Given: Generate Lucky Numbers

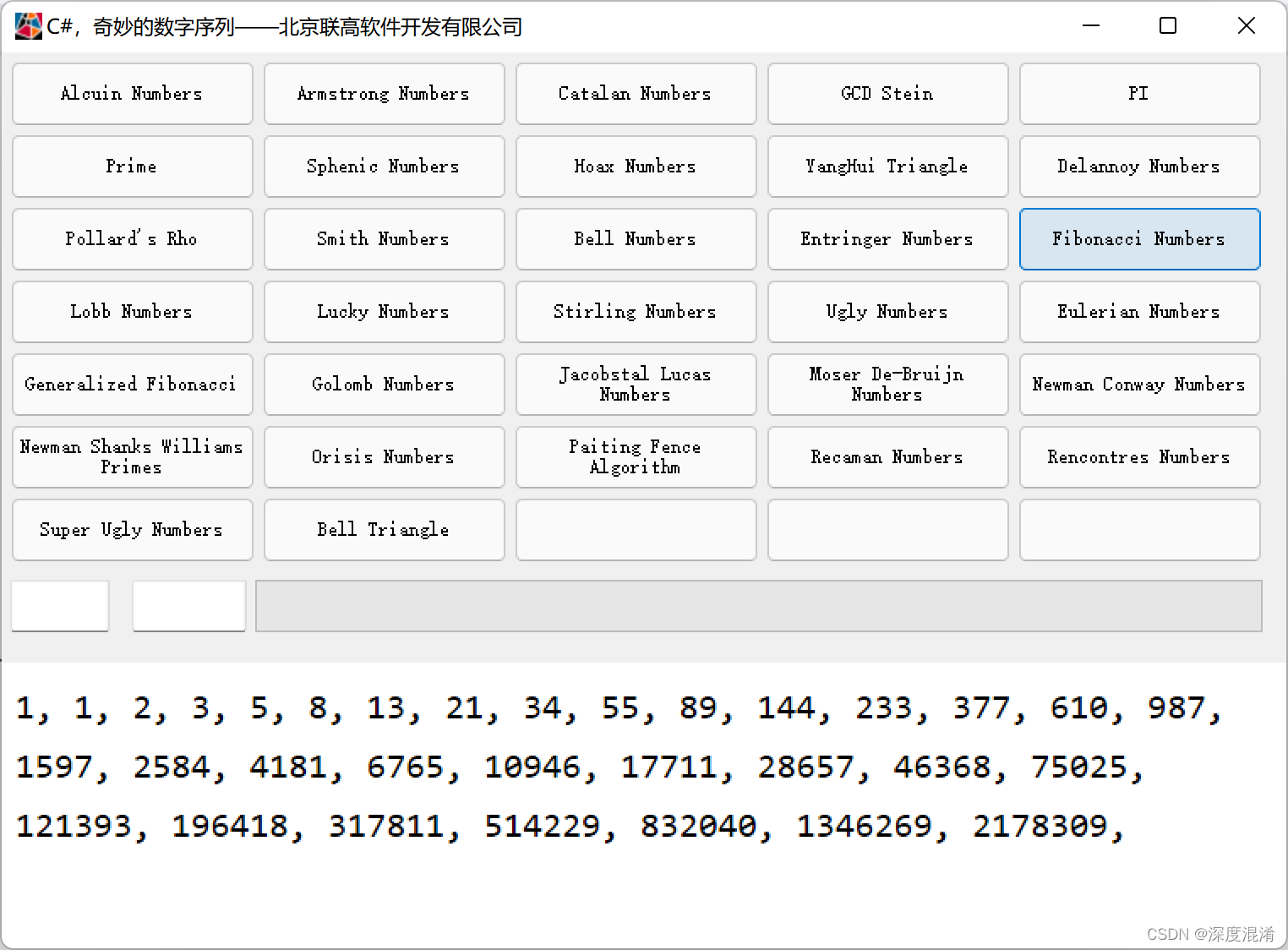Looking at the screenshot, I should [384, 312].
